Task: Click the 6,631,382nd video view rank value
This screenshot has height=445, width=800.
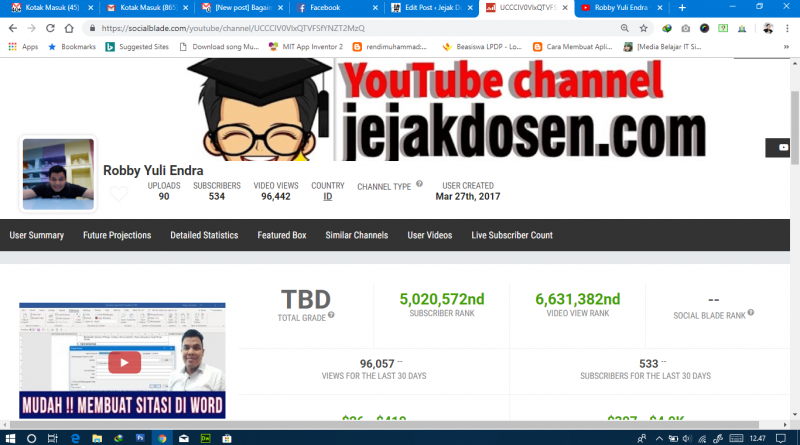Action: point(578,299)
